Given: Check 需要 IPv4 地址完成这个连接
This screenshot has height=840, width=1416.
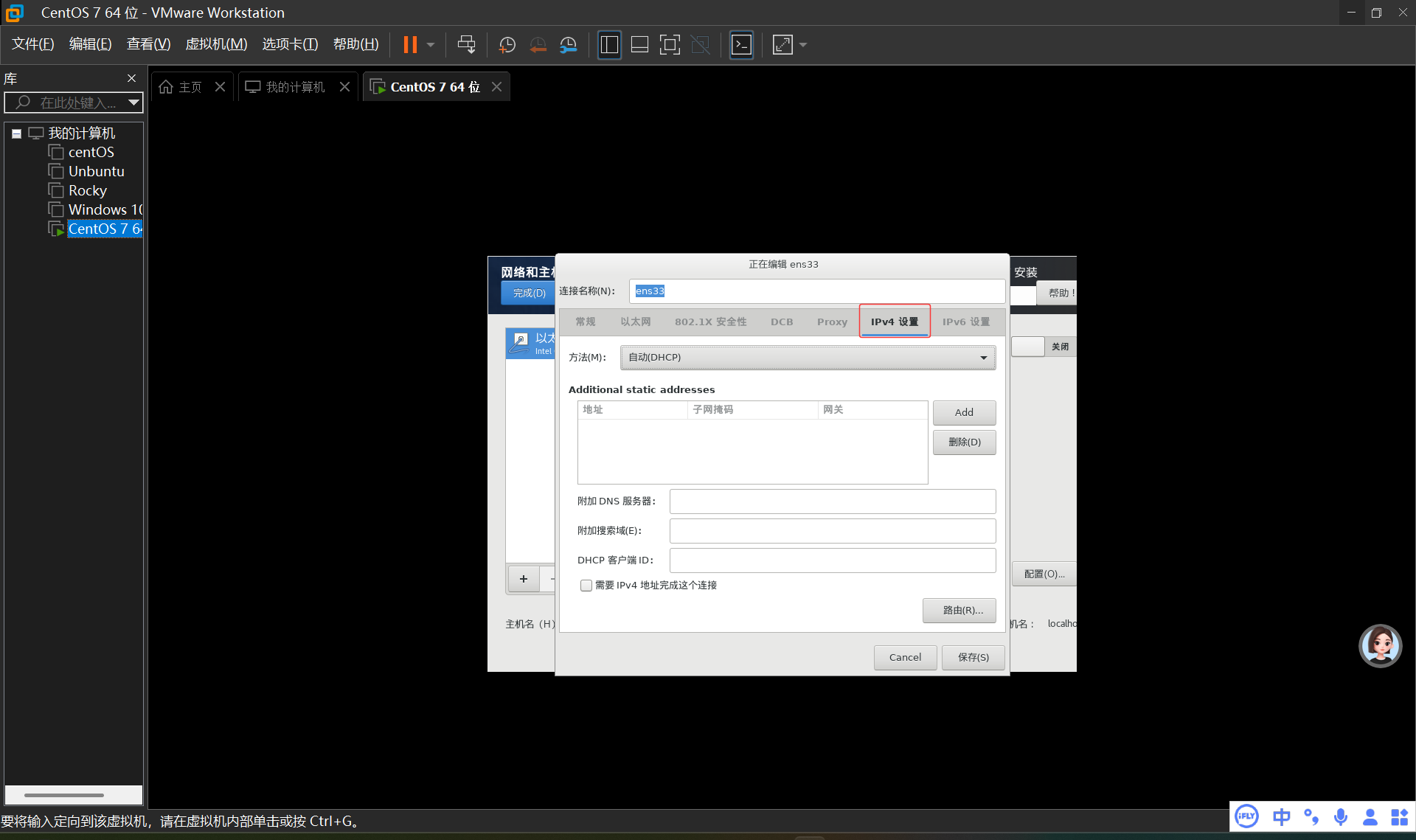Looking at the screenshot, I should pyautogui.click(x=586, y=586).
